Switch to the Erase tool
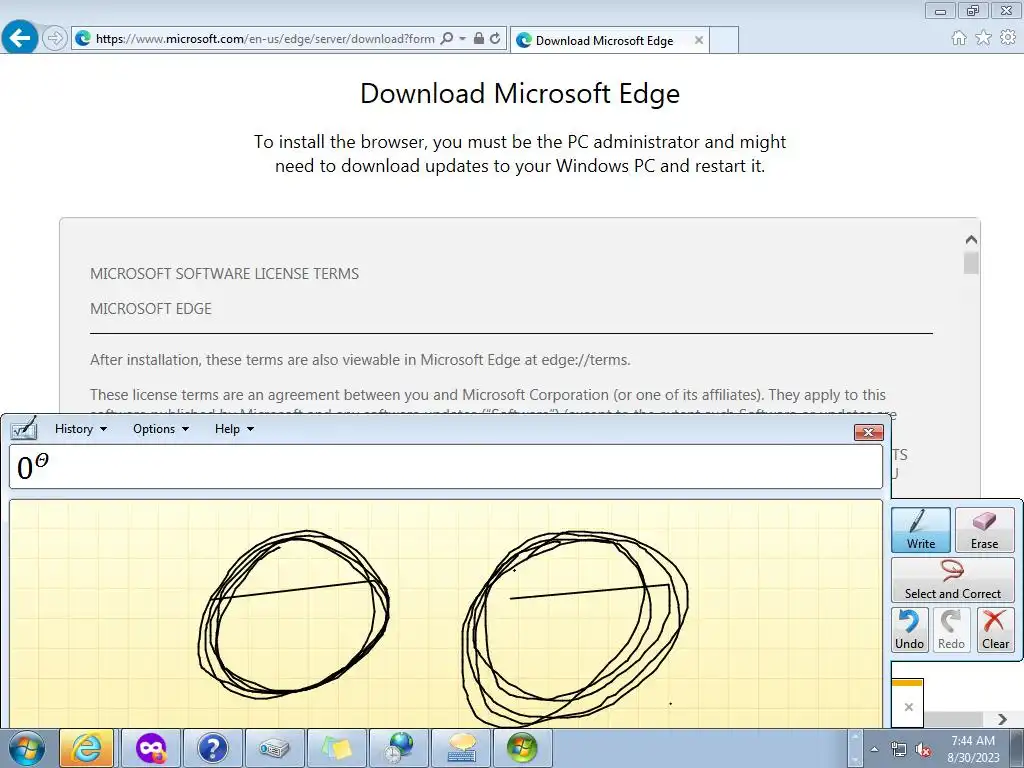The height and width of the screenshot is (768, 1024). point(984,530)
